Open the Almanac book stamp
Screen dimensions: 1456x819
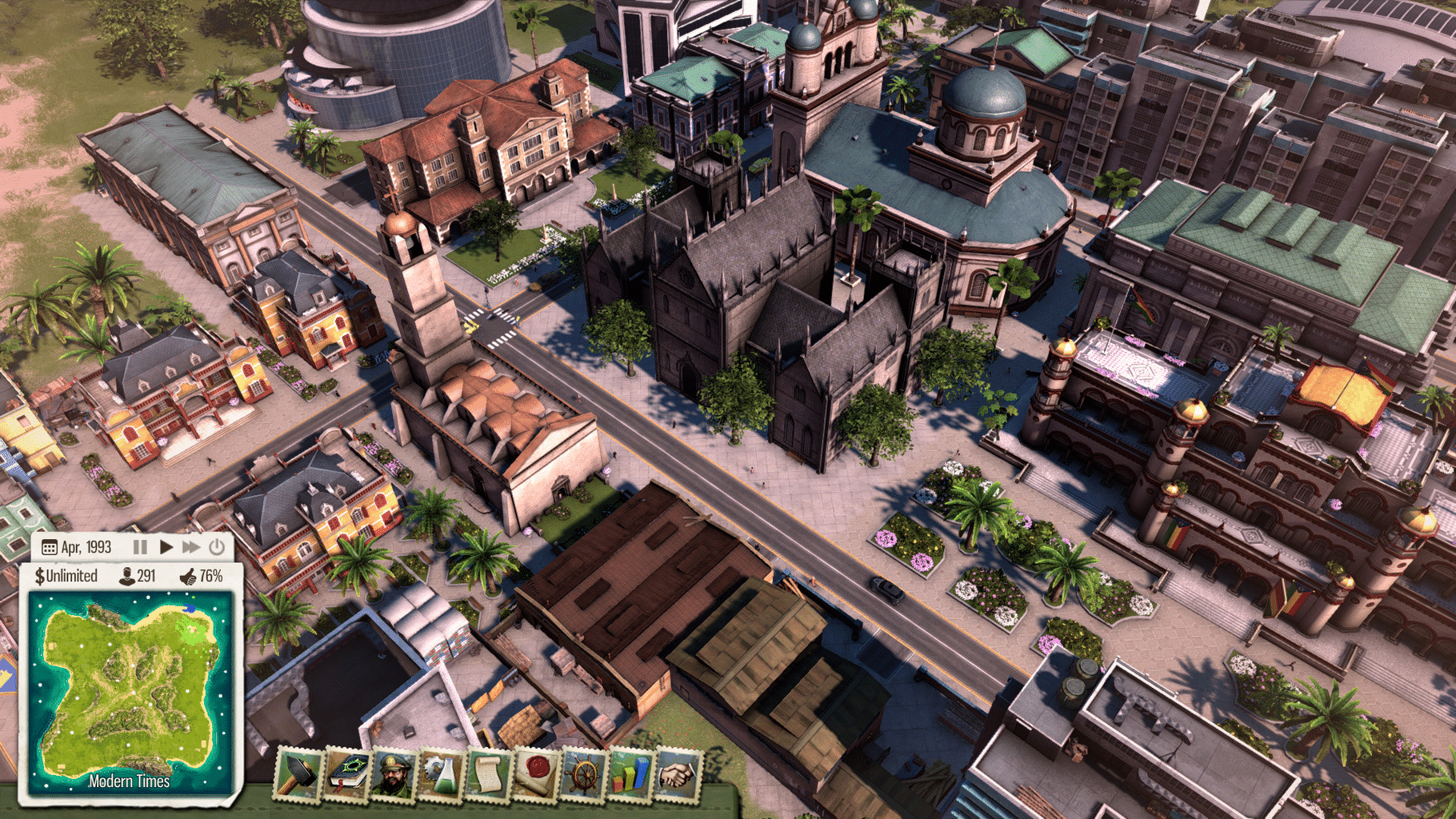[x=346, y=774]
